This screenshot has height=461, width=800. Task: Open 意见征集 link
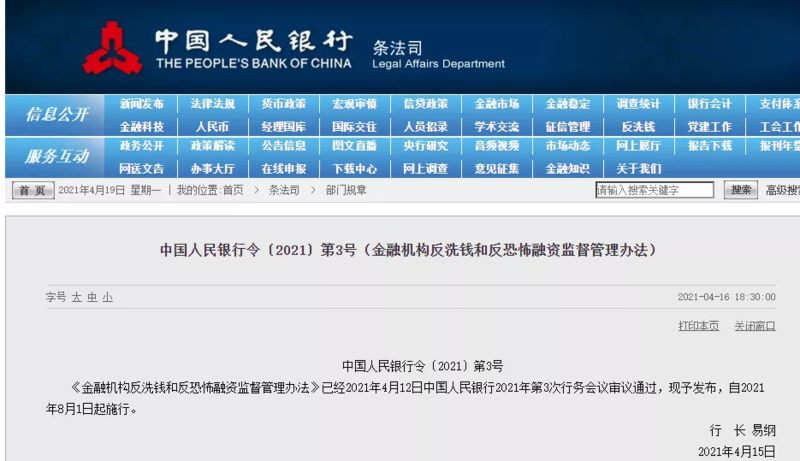(x=496, y=168)
